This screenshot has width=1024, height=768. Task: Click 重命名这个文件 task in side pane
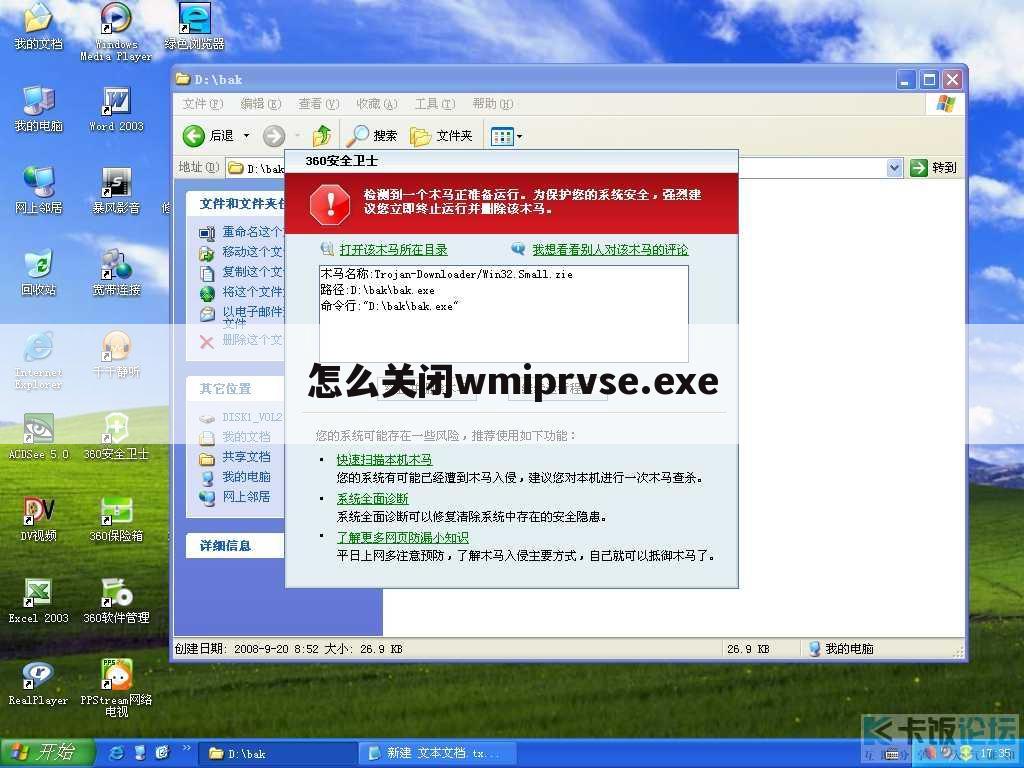click(242, 232)
